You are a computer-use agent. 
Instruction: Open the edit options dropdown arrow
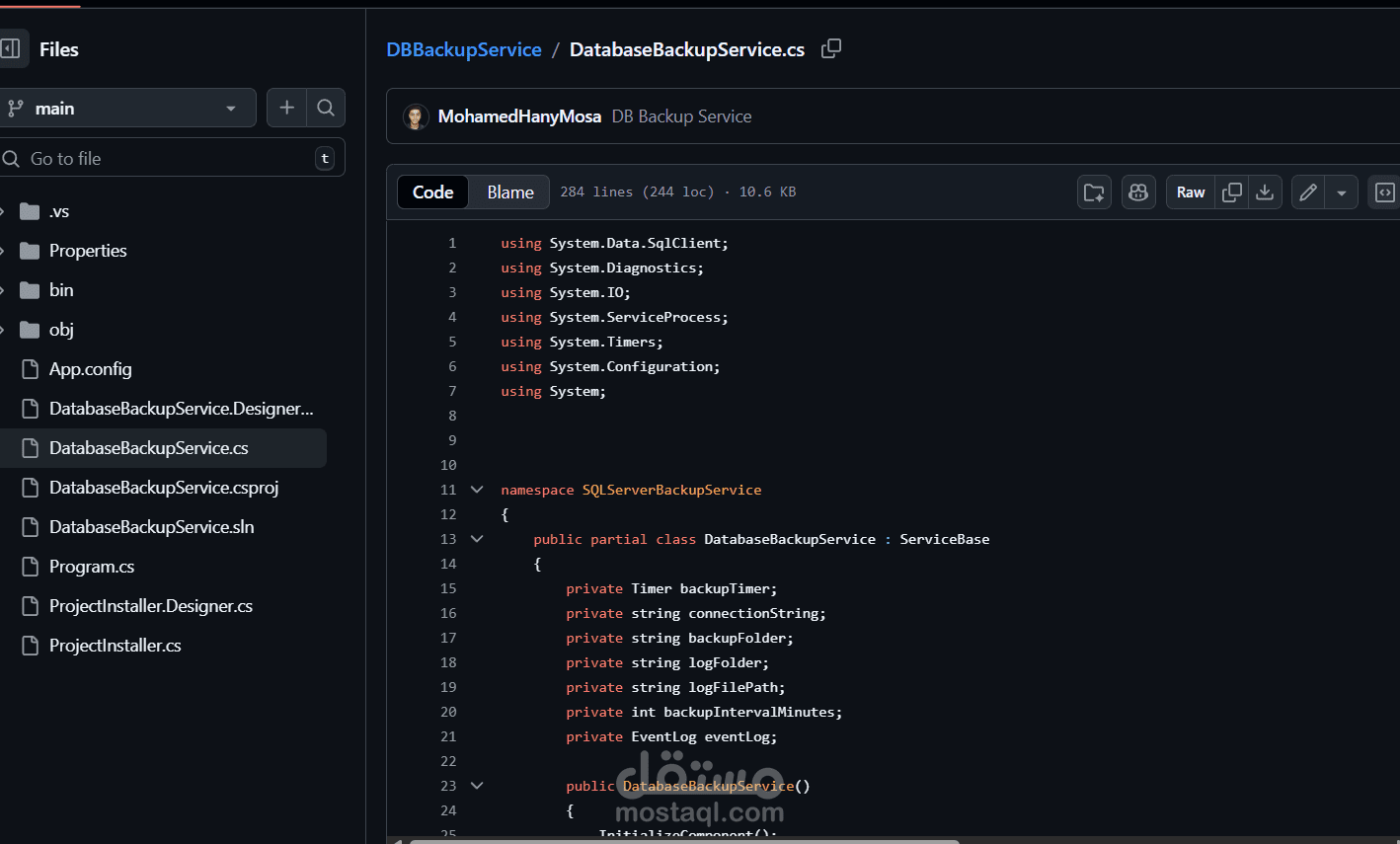[x=1340, y=192]
